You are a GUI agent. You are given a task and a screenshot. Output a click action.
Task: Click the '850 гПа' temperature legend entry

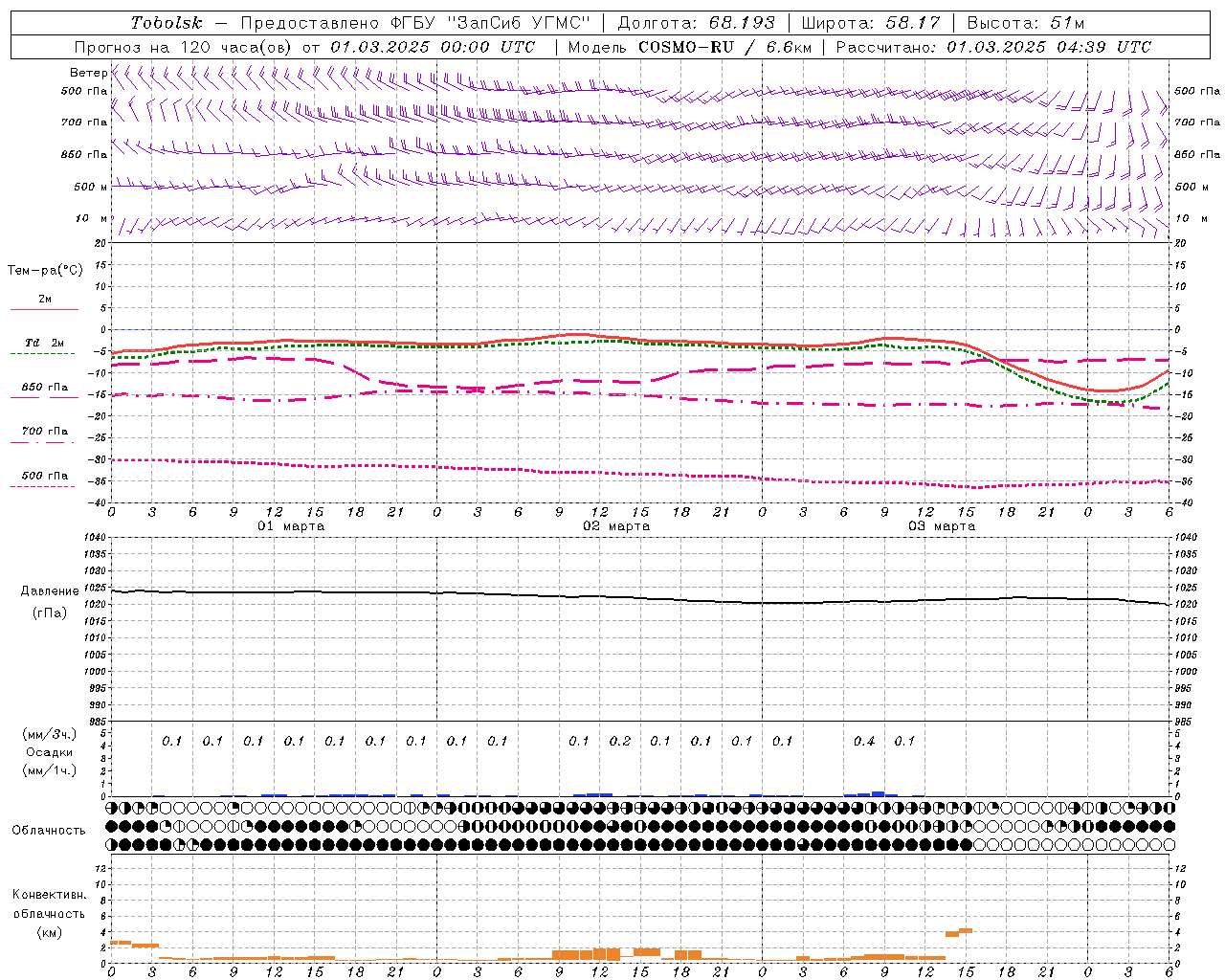coord(45,388)
